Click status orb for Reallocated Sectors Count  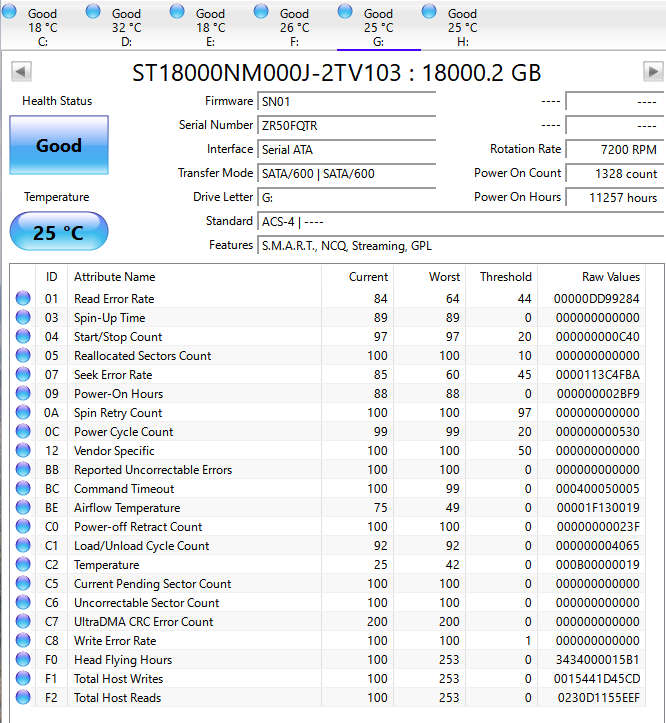point(23,355)
